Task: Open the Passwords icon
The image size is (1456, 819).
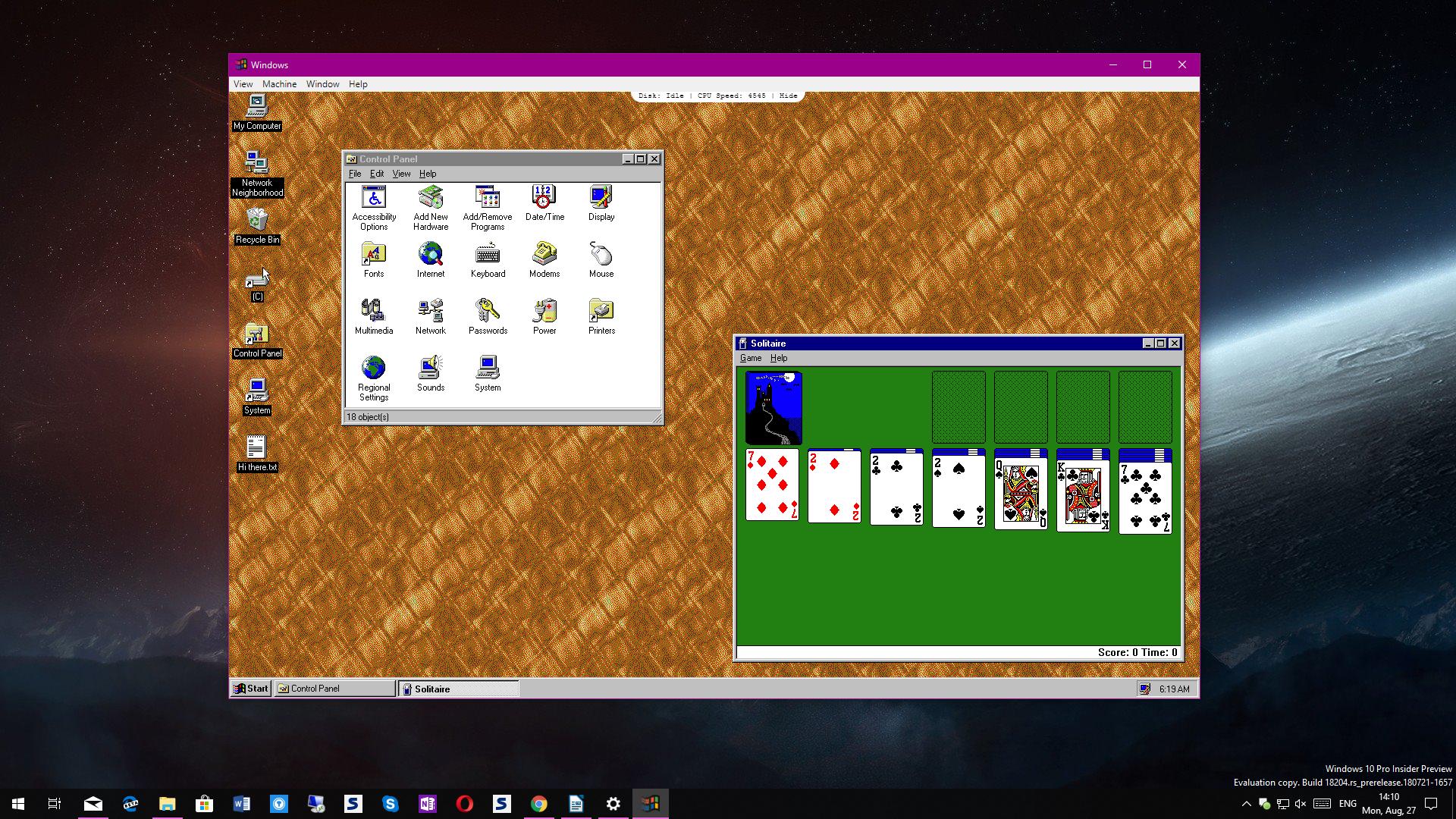Action: click(x=488, y=312)
